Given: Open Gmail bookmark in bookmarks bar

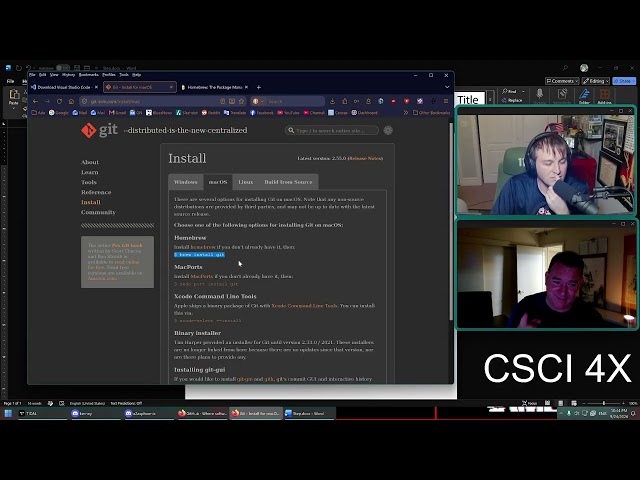Looking at the screenshot, I should (117, 113).
